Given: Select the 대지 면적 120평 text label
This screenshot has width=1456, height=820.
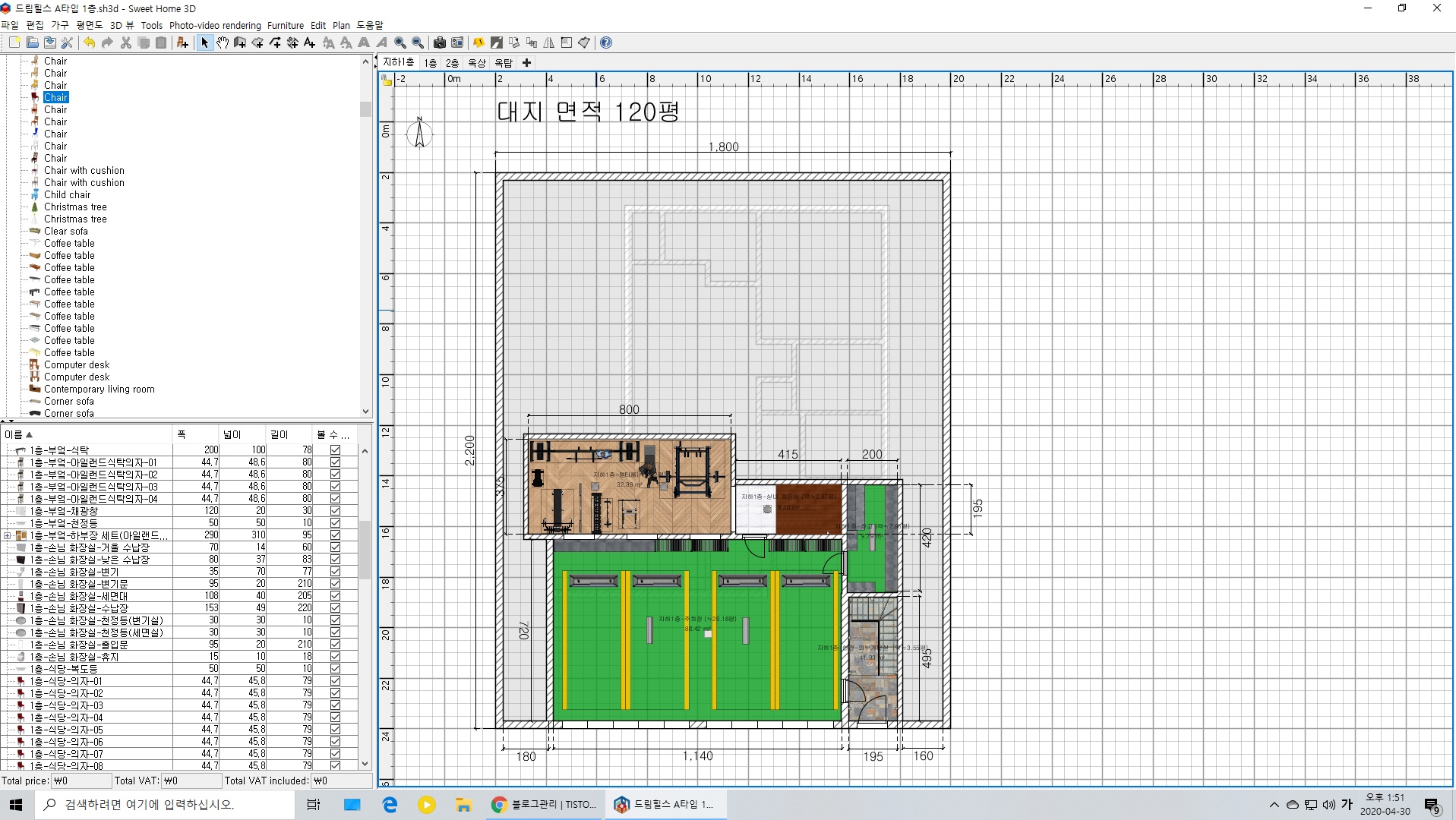Looking at the screenshot, I should pyautogui.click(x=587, y=112).
